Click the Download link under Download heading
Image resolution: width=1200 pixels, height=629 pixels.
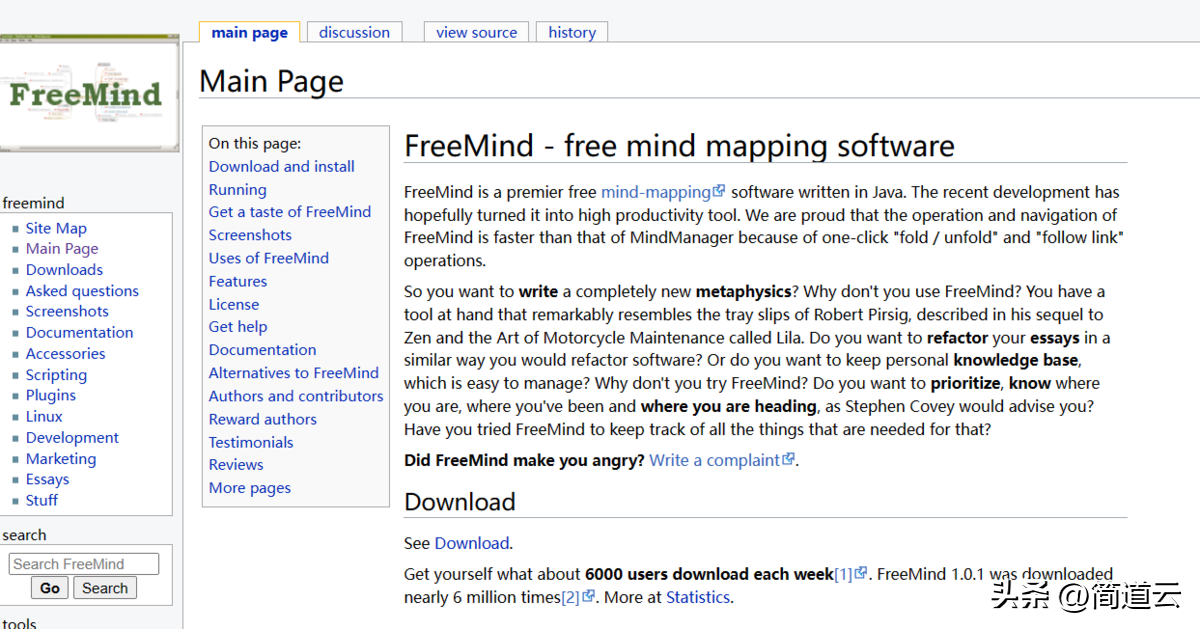coord(472,543)
